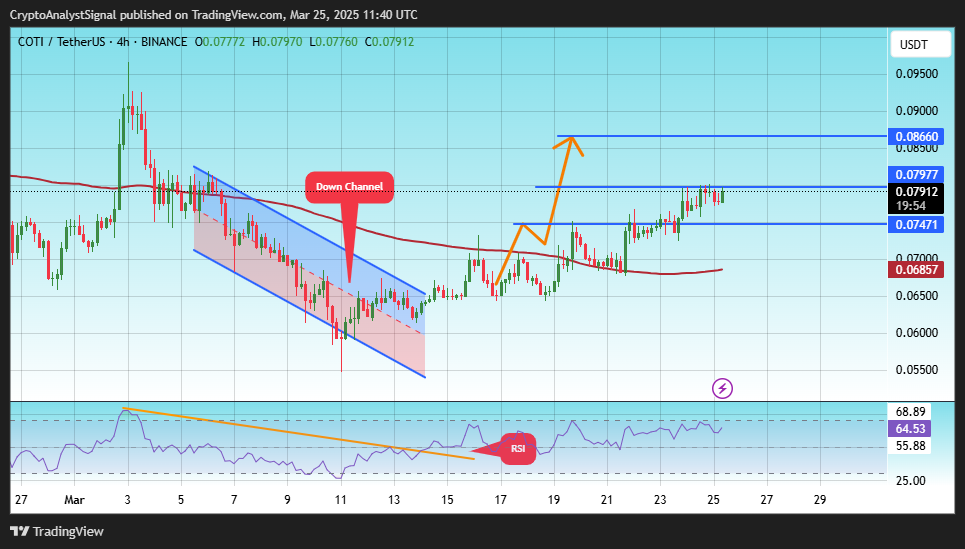Click the 0.07977 blue price label
The height and width of the screenshot is (549, 965).
(916, 175)
